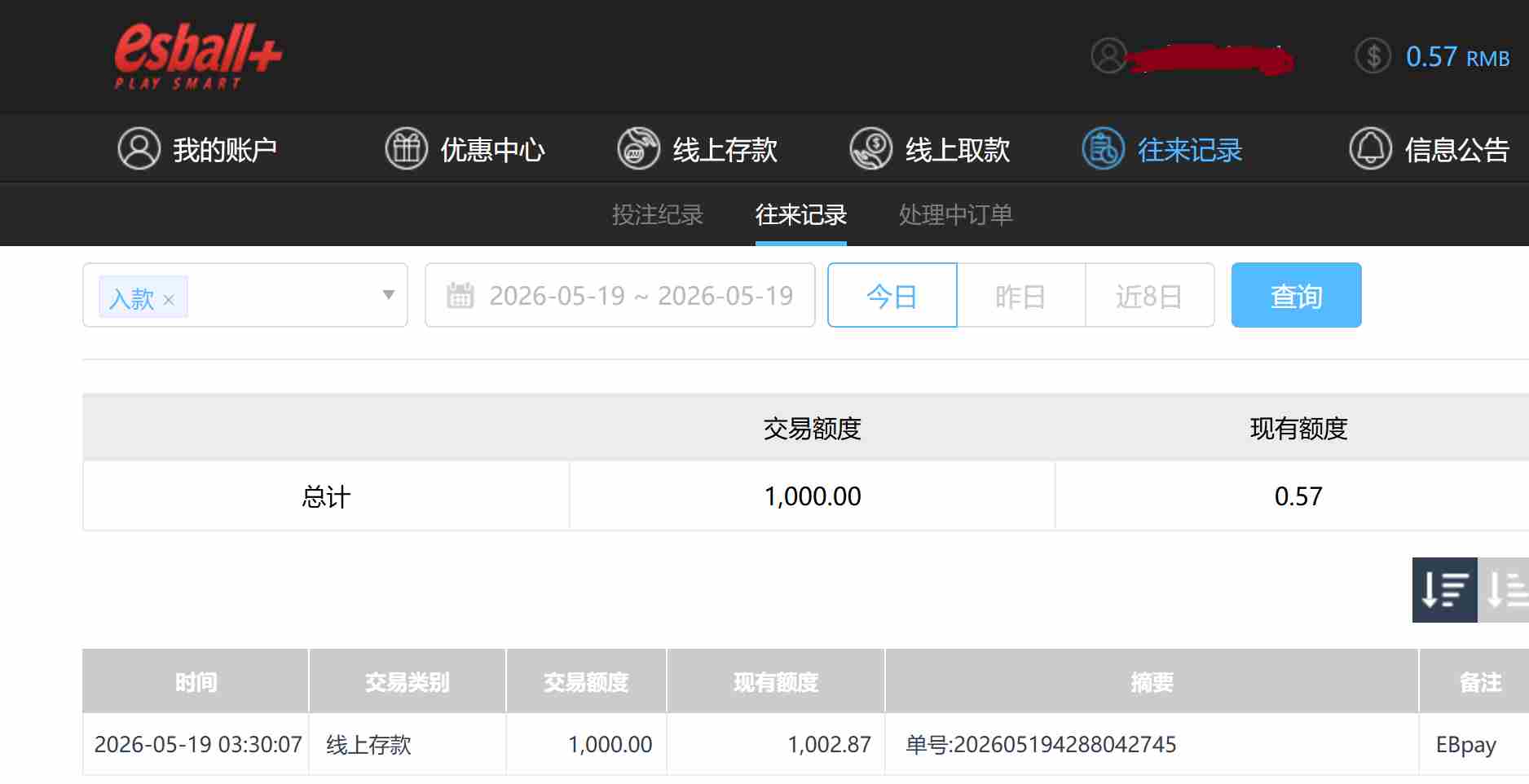1529x784 pixels.
Task: Click the 入款 tag label
Action: [x=131, y=298]
